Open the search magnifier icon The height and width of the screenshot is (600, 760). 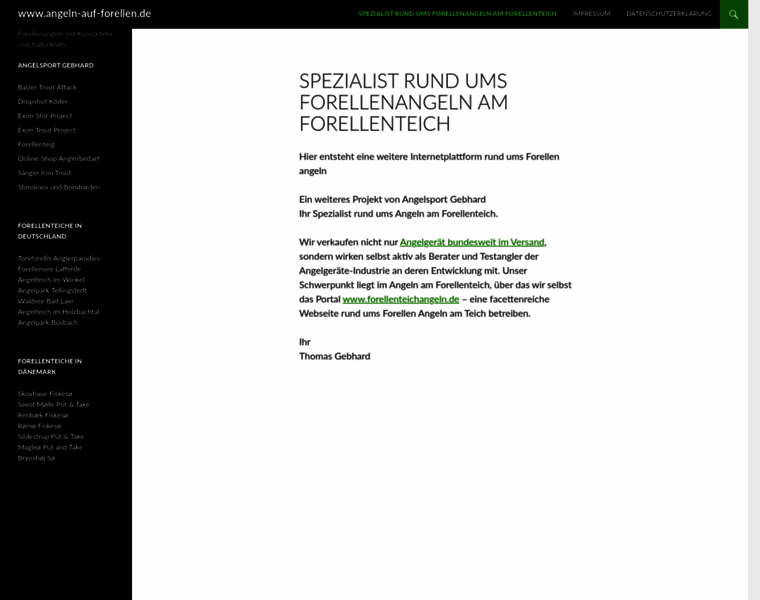[734, 14]
